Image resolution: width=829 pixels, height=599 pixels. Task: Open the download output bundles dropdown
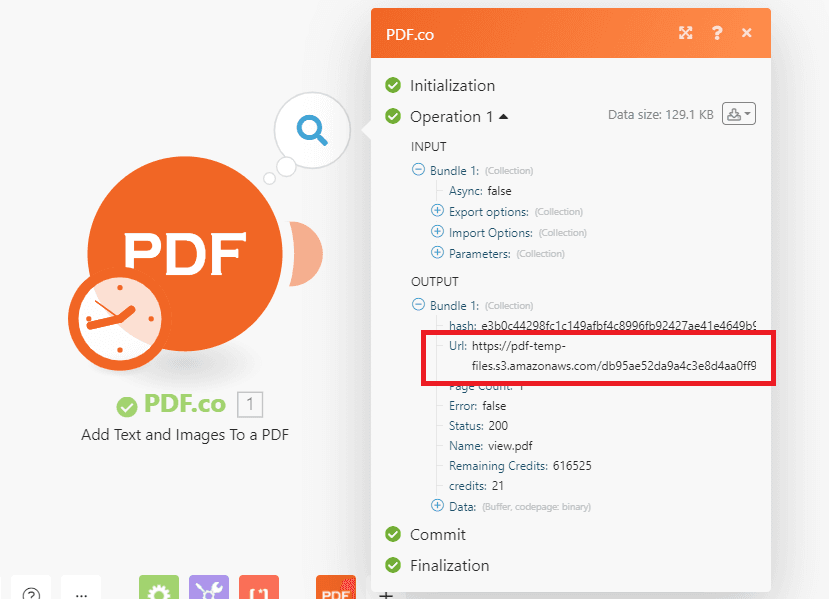click(739, 115)
